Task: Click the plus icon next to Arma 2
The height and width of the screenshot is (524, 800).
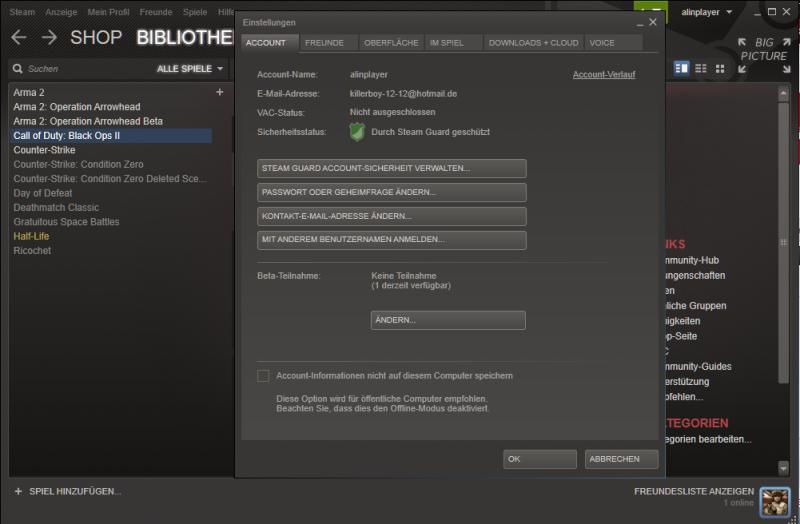Action: tap(220, 92)
